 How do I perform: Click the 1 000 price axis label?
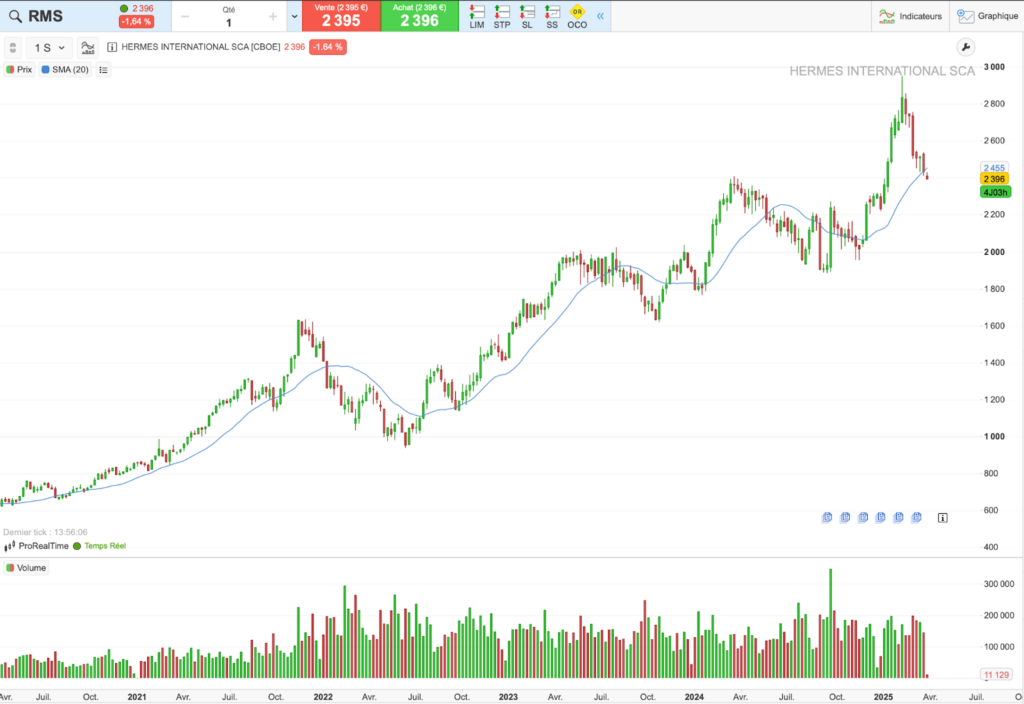[x=994, y=437]
